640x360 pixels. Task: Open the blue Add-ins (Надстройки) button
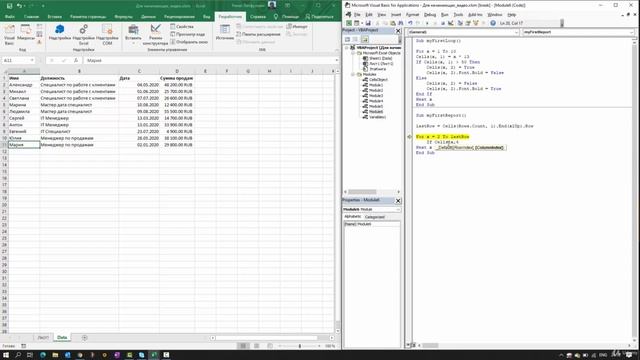[x=60, y=33]
